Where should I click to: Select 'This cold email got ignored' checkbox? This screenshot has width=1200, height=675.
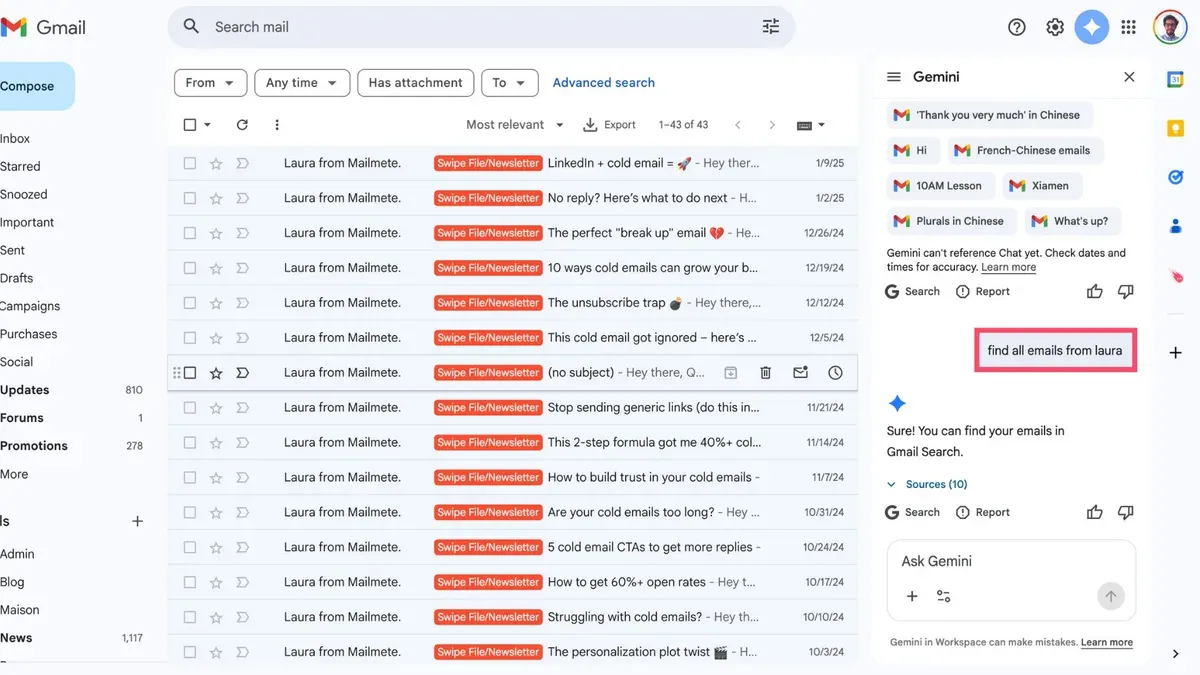coord(190,338)
